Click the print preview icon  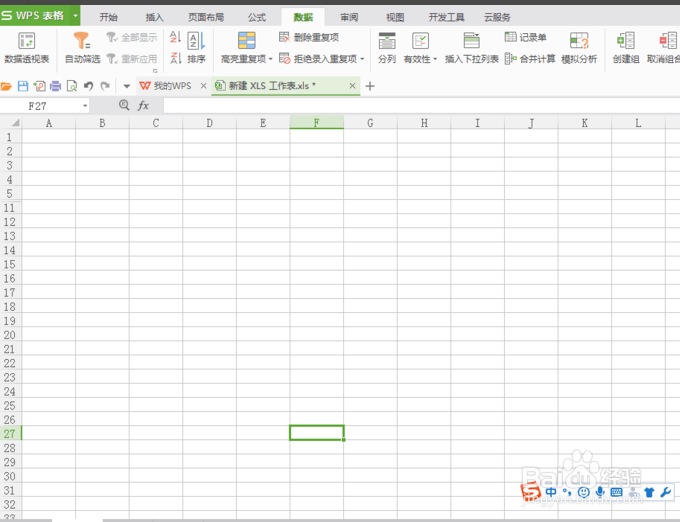pyautogui.click(x=72, y=86)
